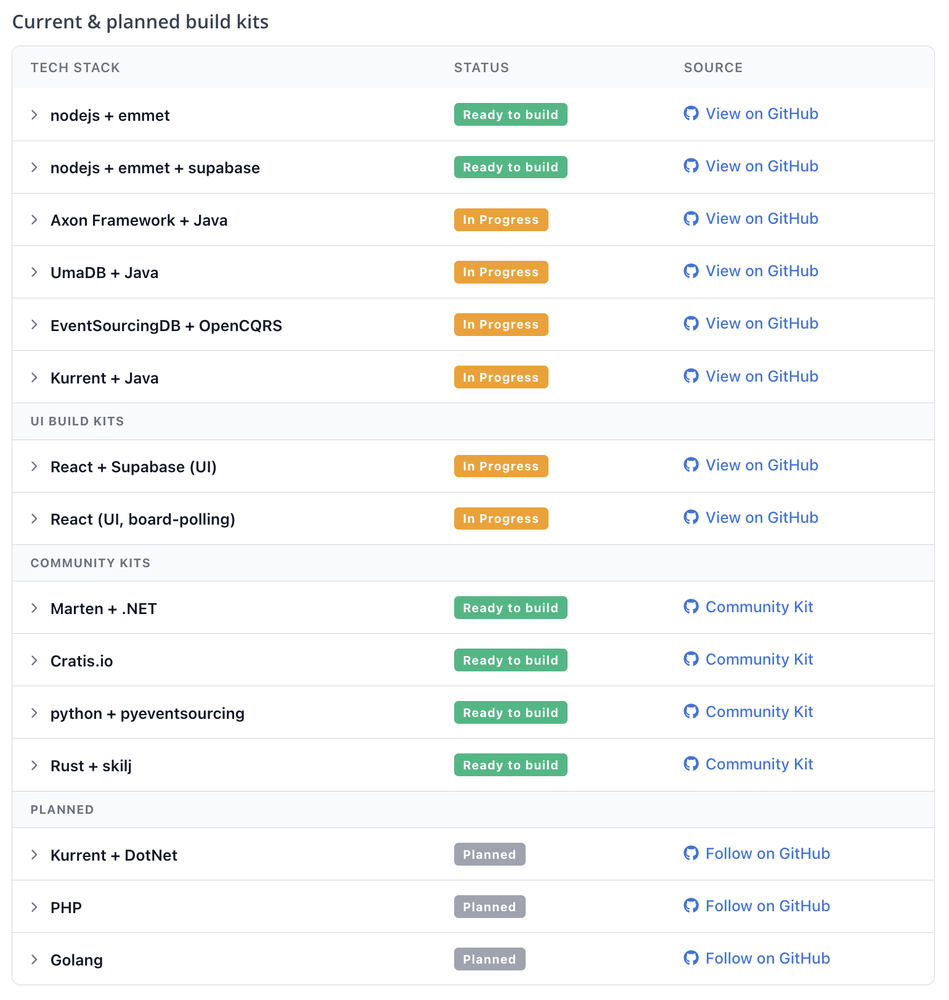Viewport: 949px width, 1000px height.
Task: Expand the Cratis.io row chevron
Action: [34, 660]
